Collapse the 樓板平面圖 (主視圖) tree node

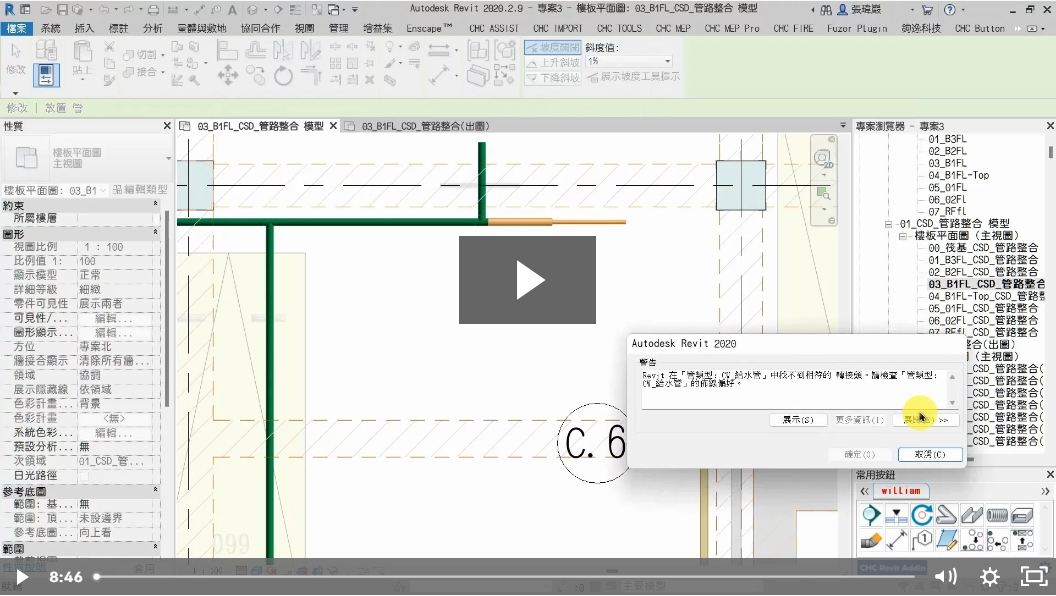[x=902, y=236]
